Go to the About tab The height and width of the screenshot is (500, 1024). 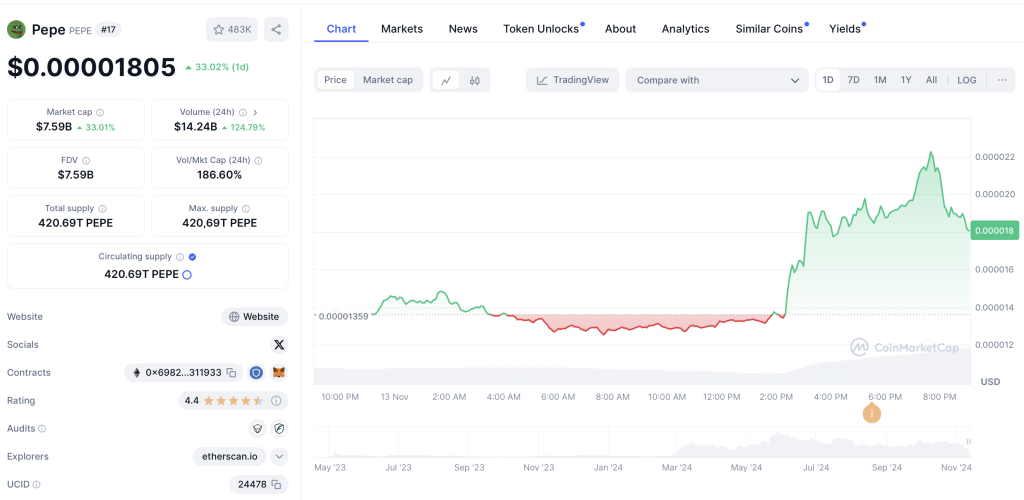(x=620, y=29)
